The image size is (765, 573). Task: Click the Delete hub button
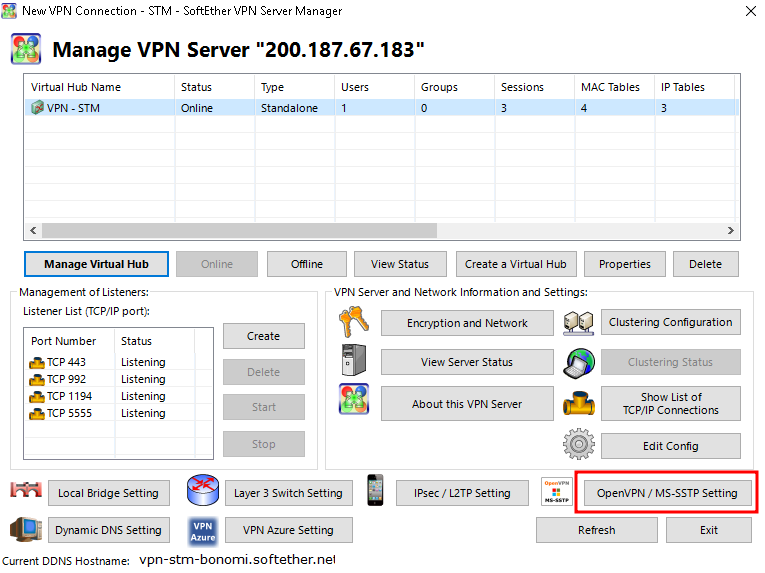[705, 264]
